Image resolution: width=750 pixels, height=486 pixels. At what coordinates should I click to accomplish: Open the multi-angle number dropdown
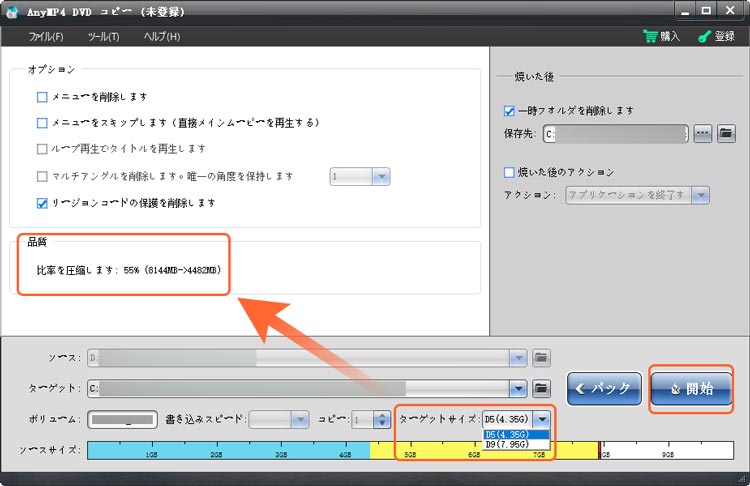381,177
